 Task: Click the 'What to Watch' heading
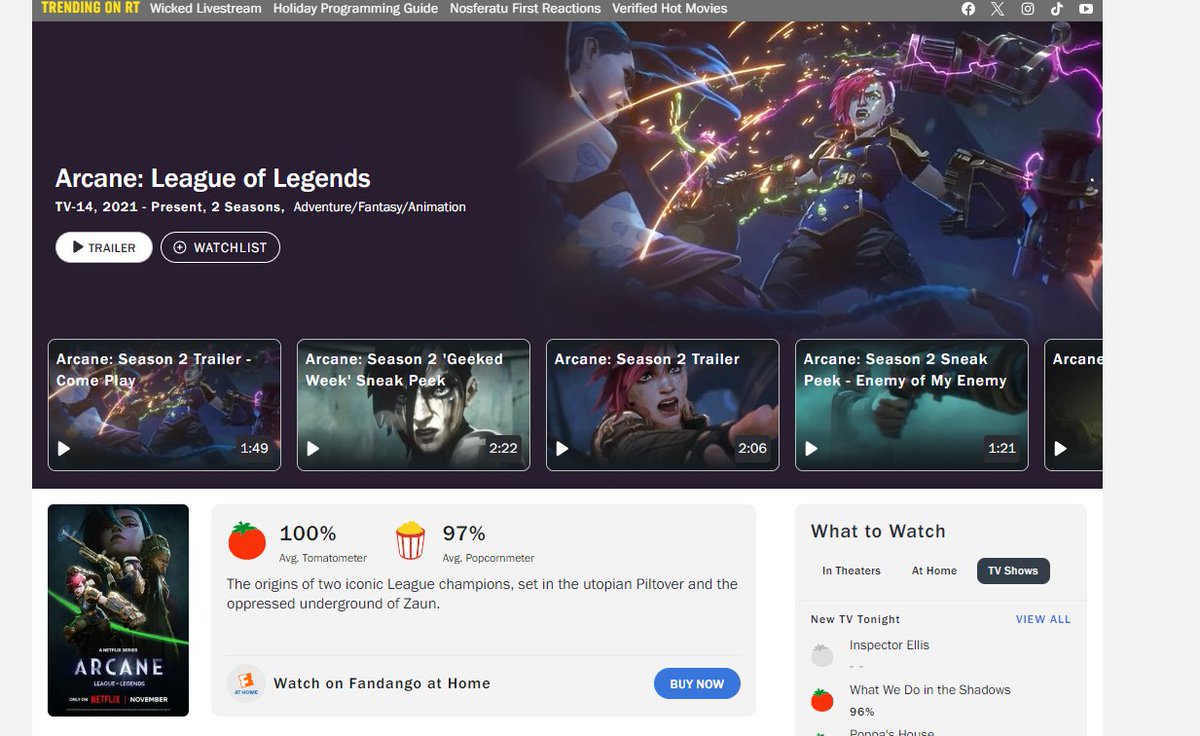pos(878,531)
